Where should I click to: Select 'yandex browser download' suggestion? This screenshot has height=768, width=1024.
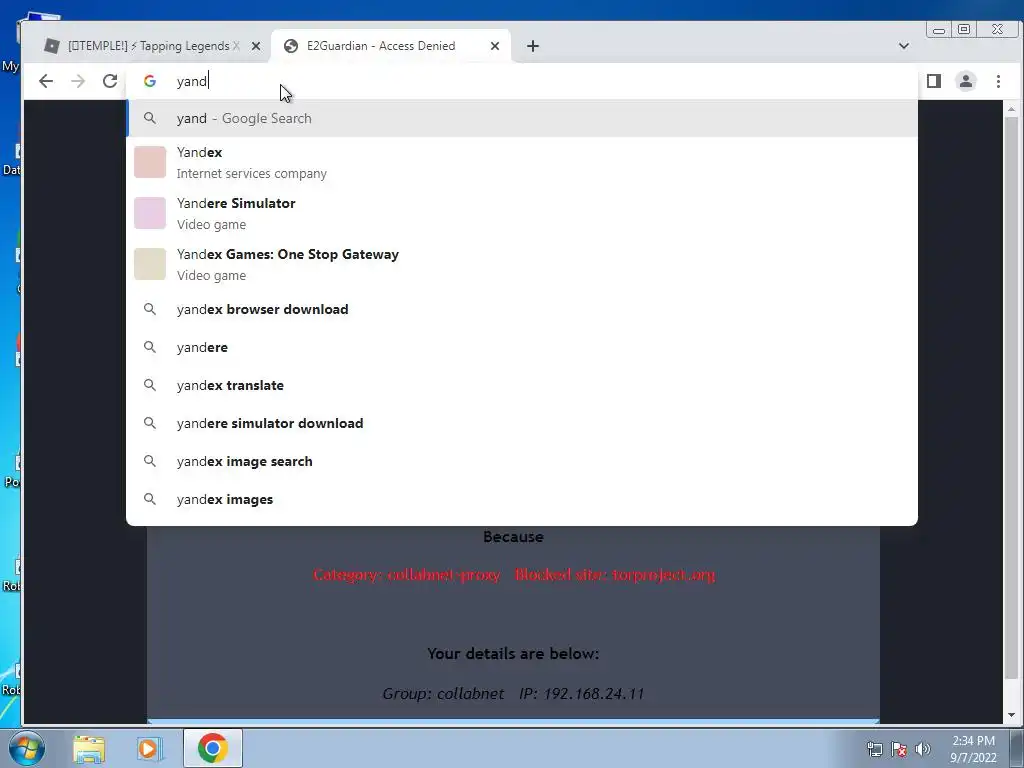click(x=522, y=310)
